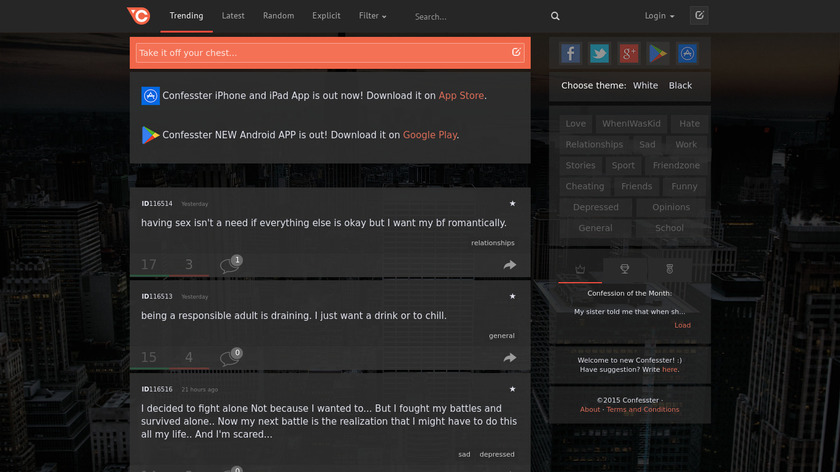Follow the Google Play link
This screenshot has width=840, height=472.
[x=430, y=135]
